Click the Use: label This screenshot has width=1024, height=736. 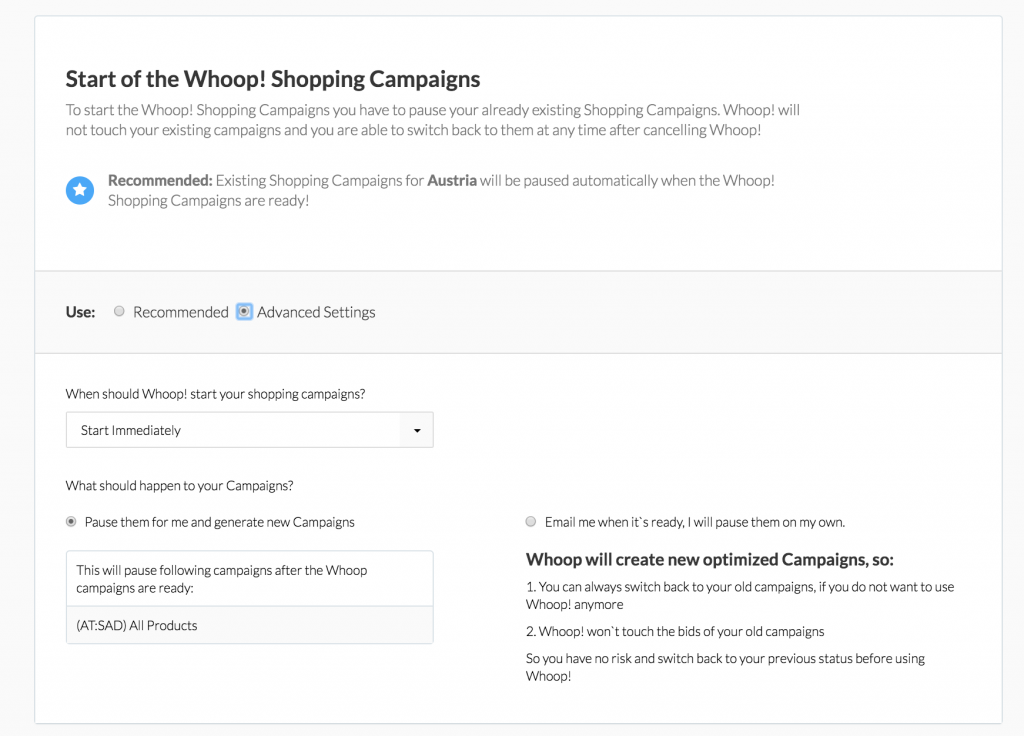(80, 312)
